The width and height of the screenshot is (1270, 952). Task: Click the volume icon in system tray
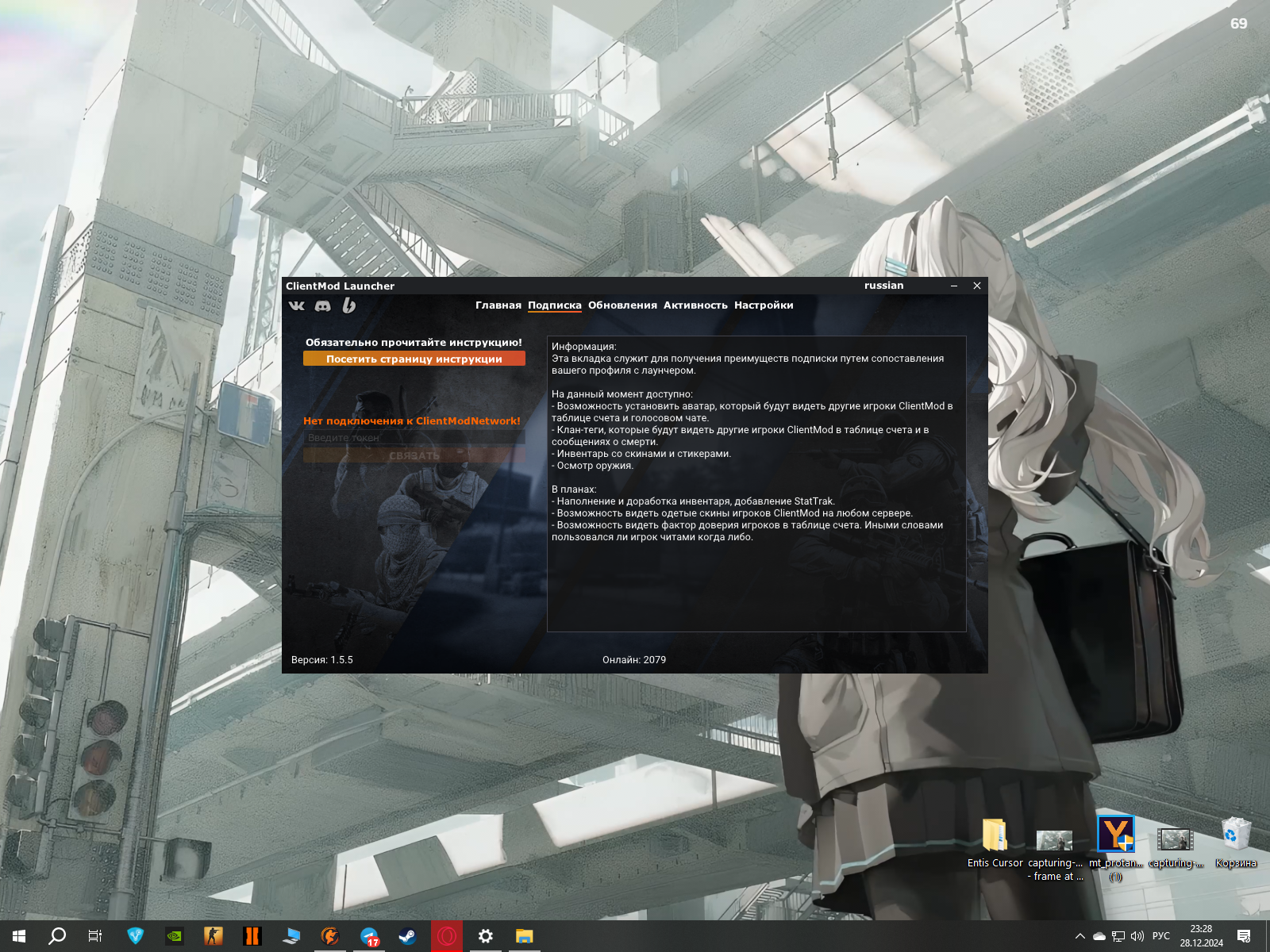[1137, 936]
